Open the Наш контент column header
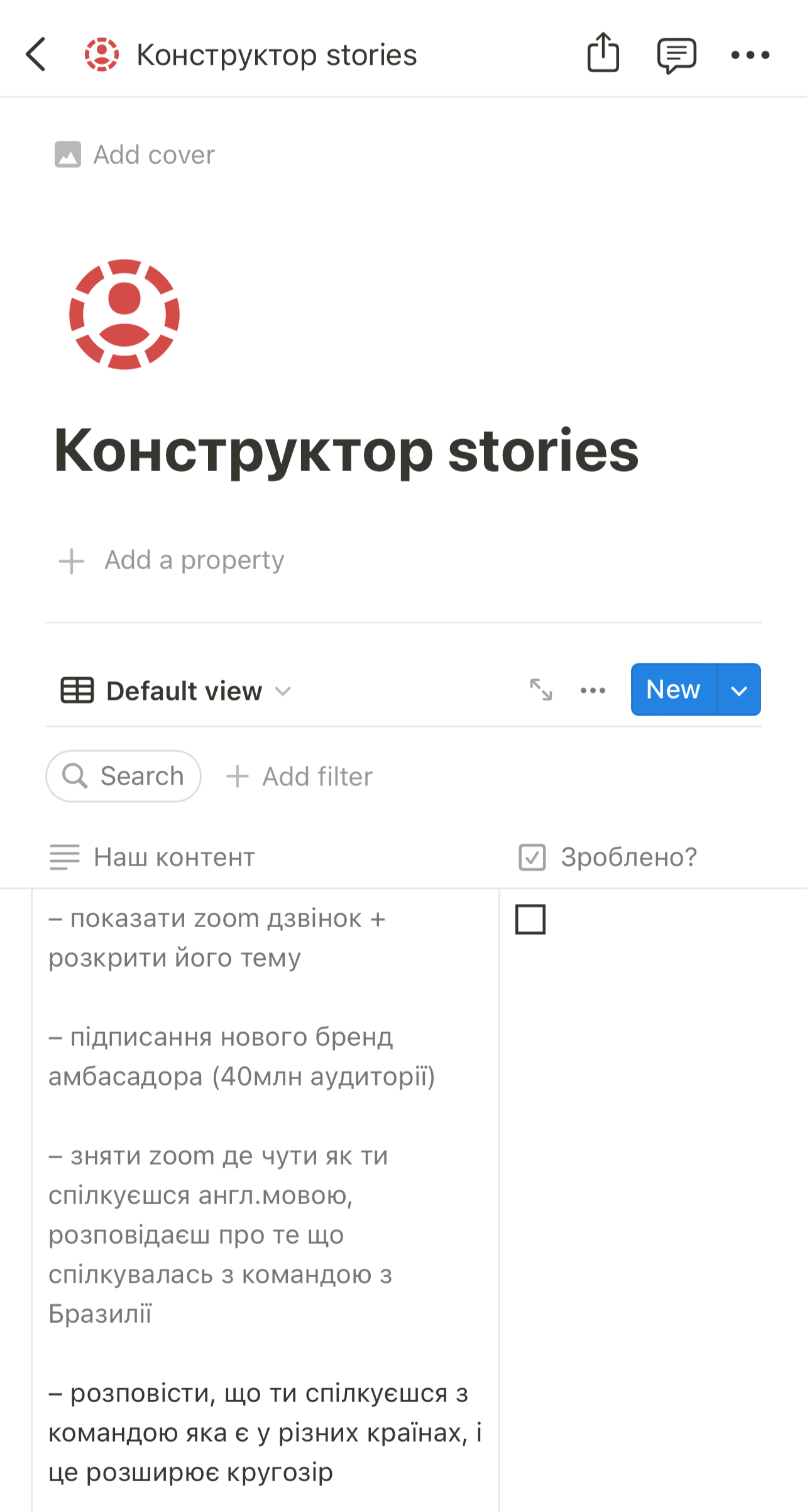The width and height of the screenshot is (807, 1512). [x=153, y=857]
